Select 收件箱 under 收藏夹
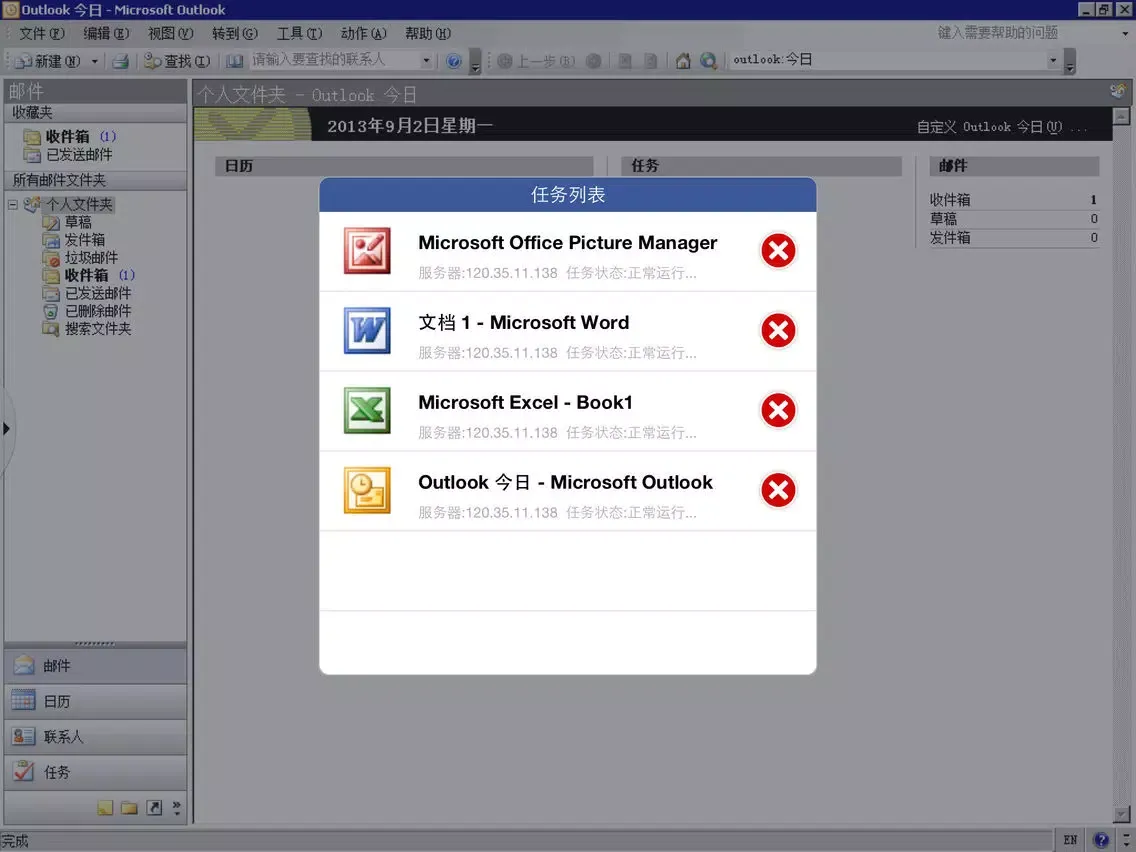Image resolution: width=1136 pixels, height=852 pixels. point(69,136)
